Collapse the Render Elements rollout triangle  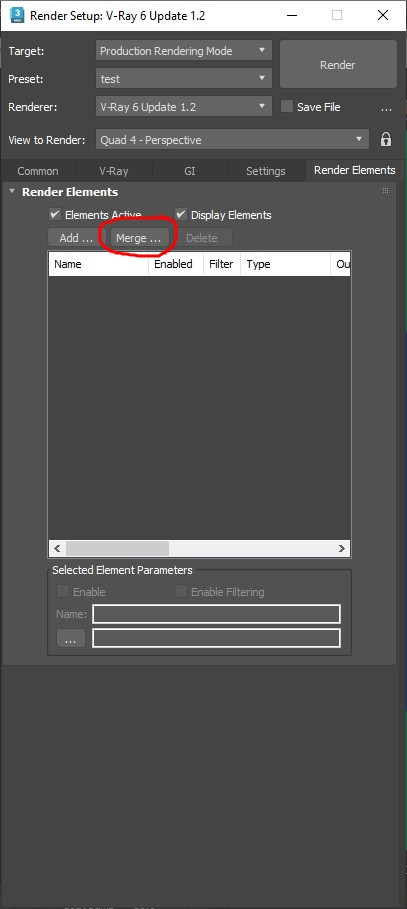click(12, 191)
